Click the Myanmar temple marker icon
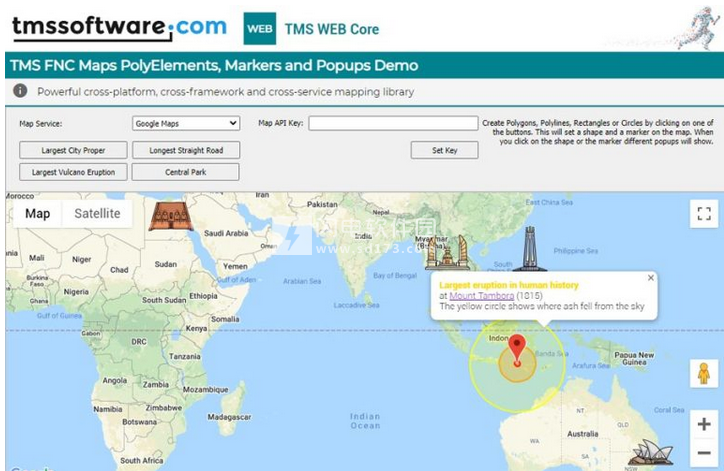This screenshot has width=724, height=471. click(446, 252)
